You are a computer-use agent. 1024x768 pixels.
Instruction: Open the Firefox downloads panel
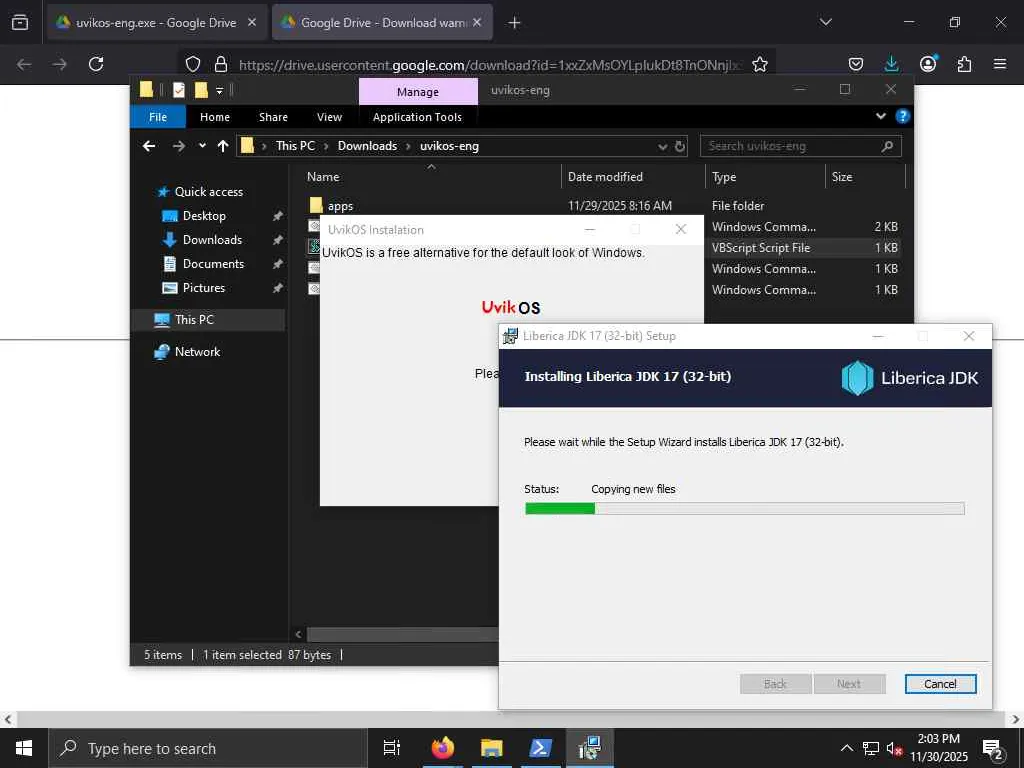tap(891, 64)
